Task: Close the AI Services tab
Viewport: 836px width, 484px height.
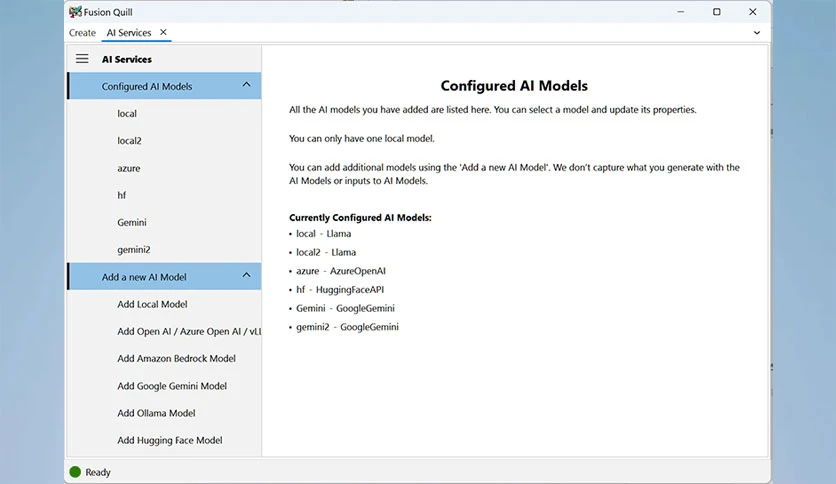Action: [163, 32]
